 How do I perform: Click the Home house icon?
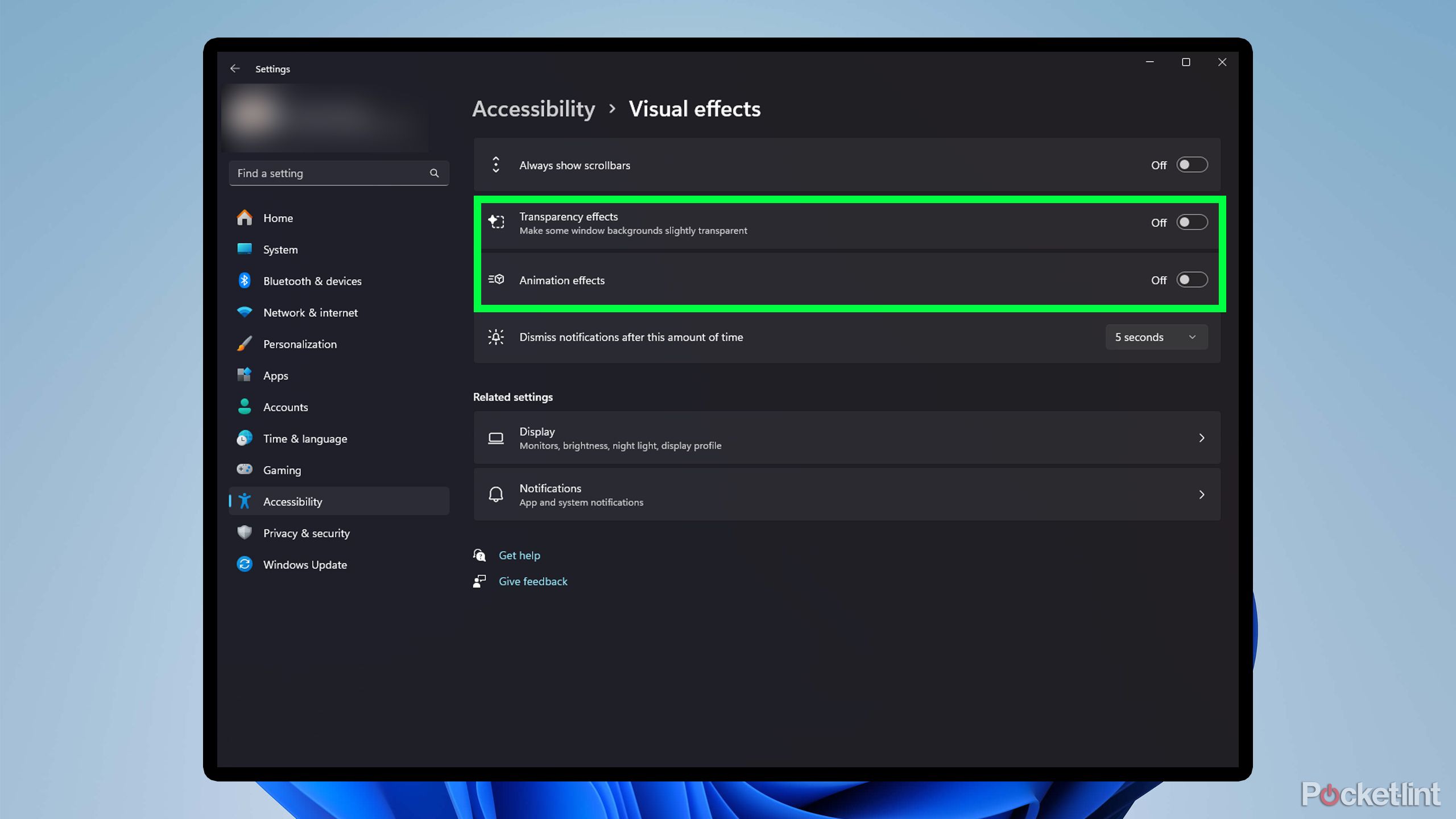click(245, 218)
